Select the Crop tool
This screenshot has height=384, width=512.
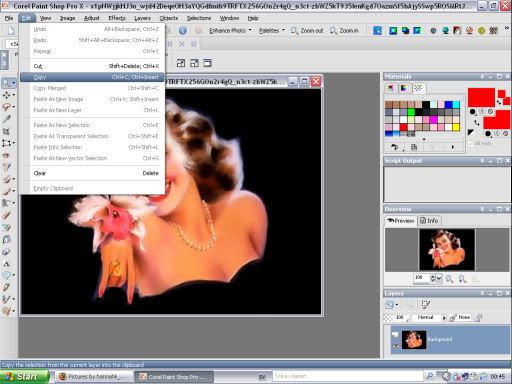point(6,131)
